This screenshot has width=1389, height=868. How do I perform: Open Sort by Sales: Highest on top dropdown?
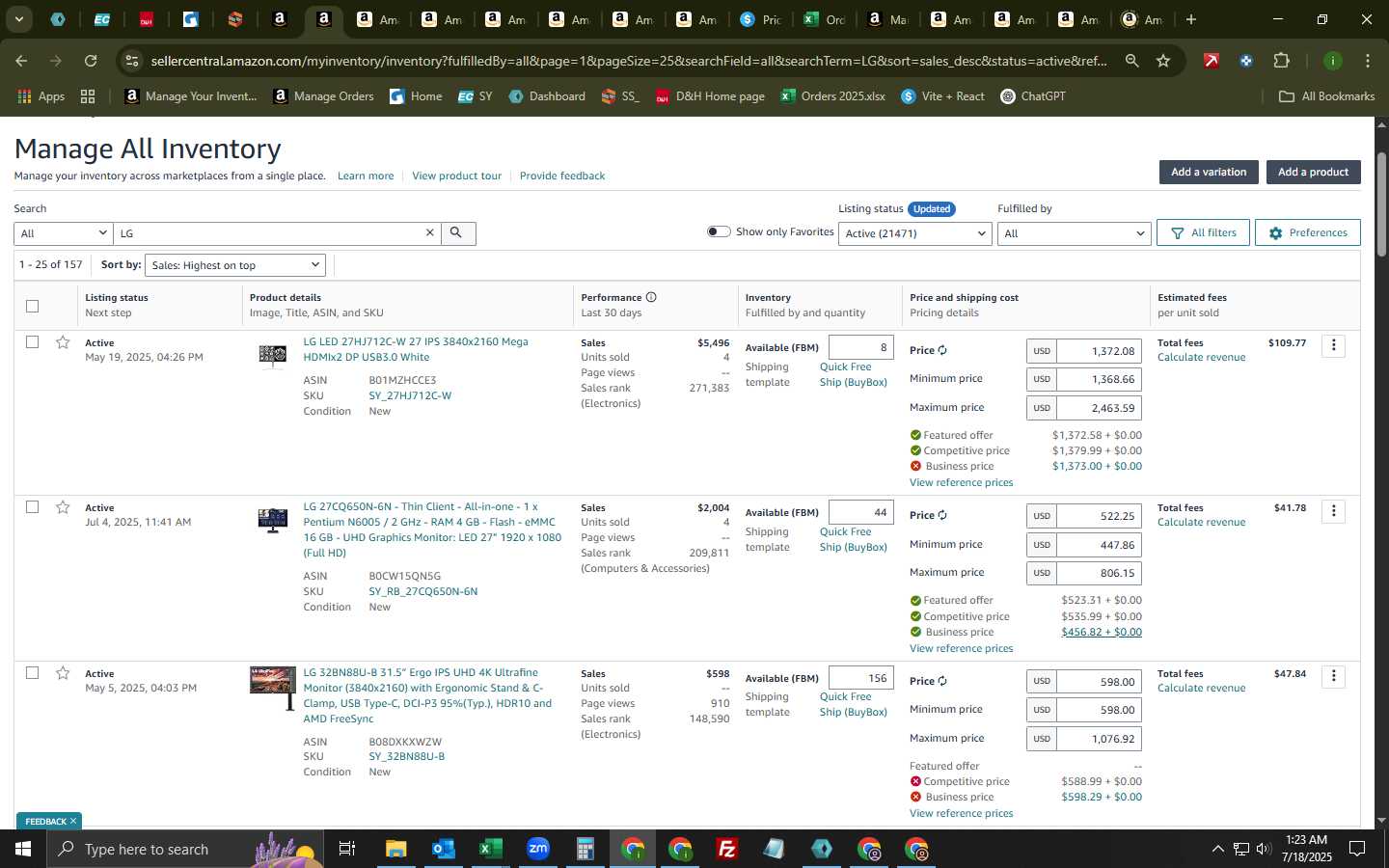(x=235, y=265)
